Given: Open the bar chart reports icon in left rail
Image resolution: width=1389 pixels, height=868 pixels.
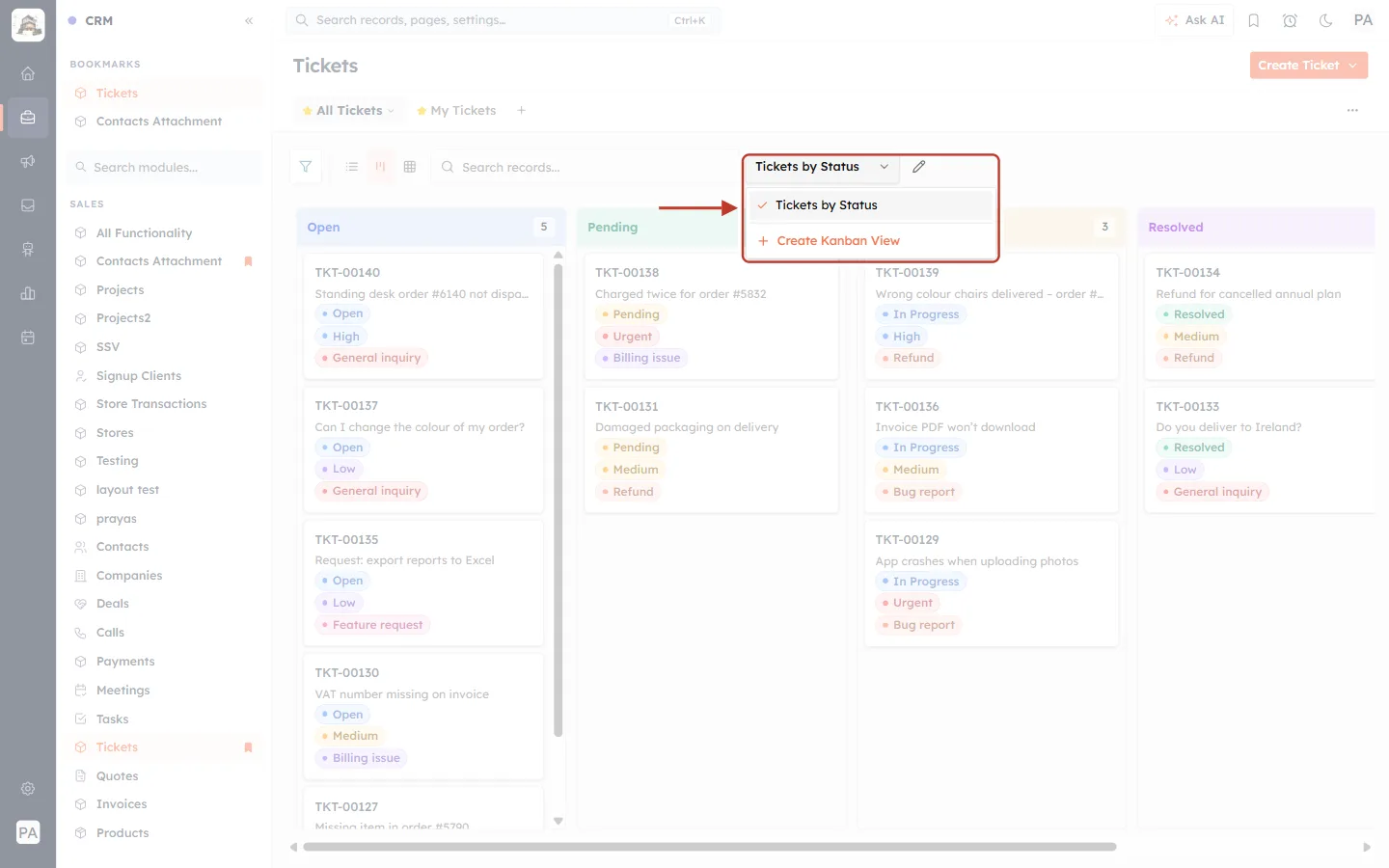Looking at the screenshot, I should [28, 293].
